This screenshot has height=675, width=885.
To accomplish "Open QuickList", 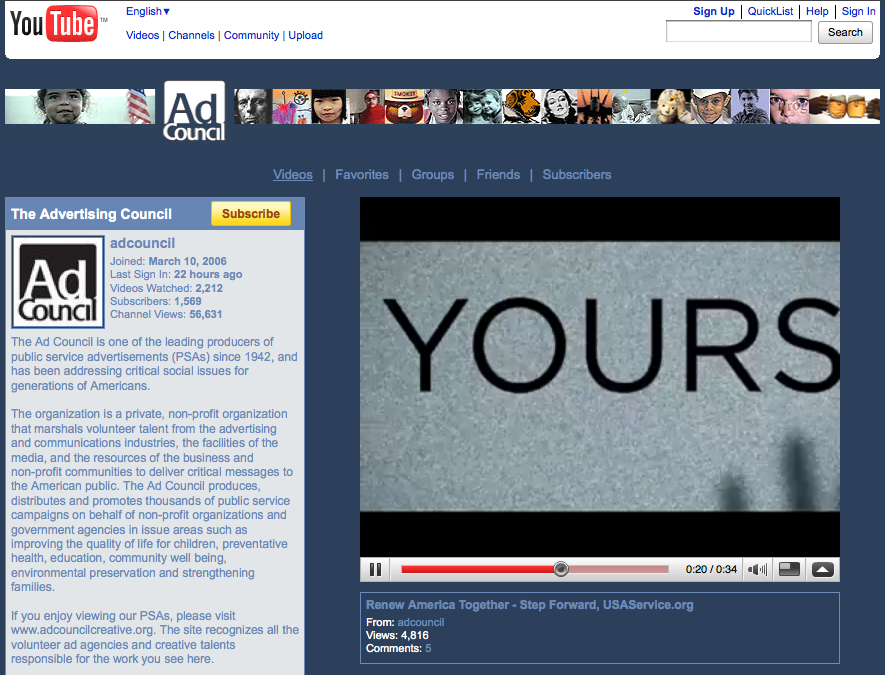I will (x=770, y=11).
